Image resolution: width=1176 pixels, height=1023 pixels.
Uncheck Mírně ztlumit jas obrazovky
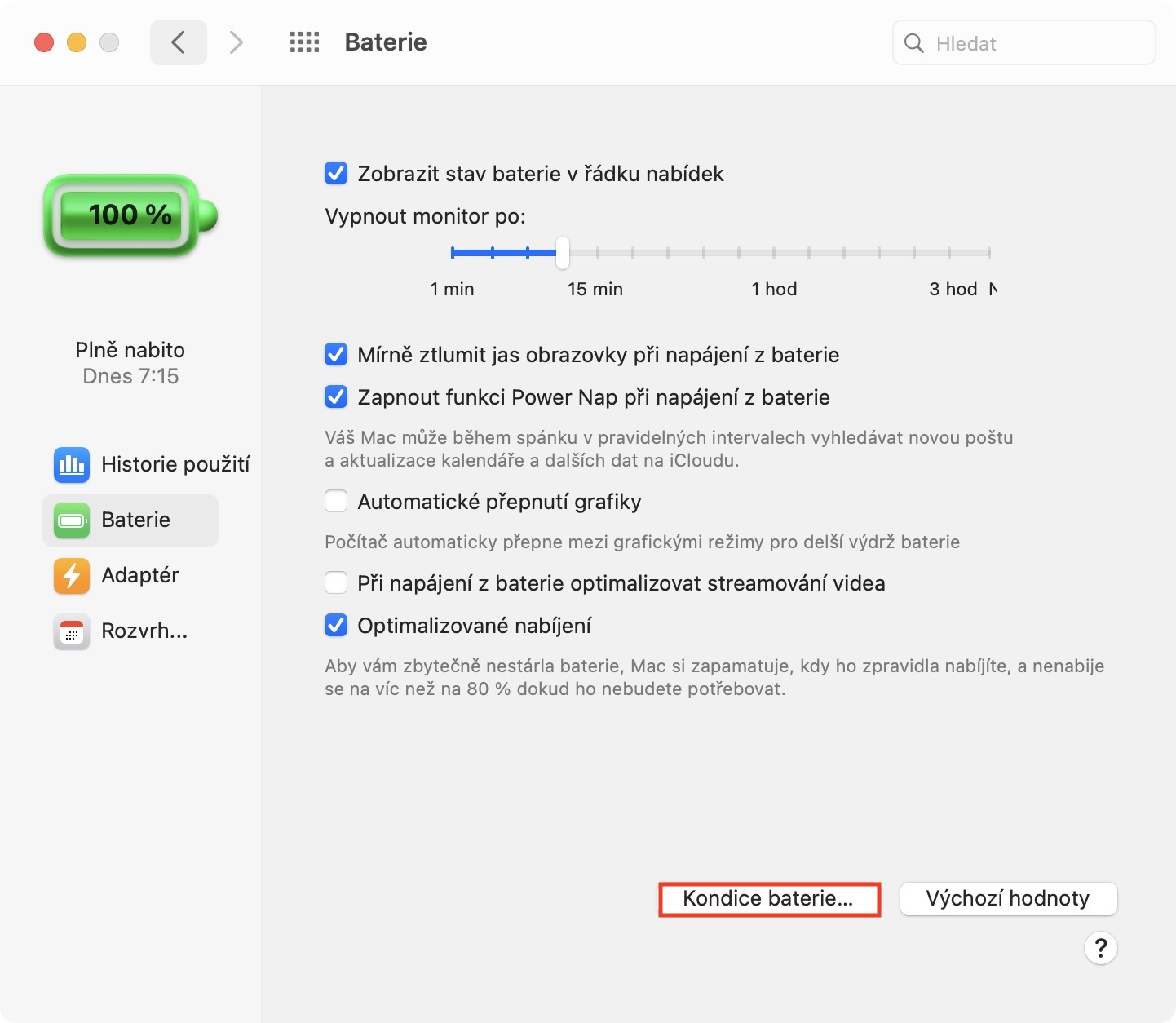coord(336,355)
